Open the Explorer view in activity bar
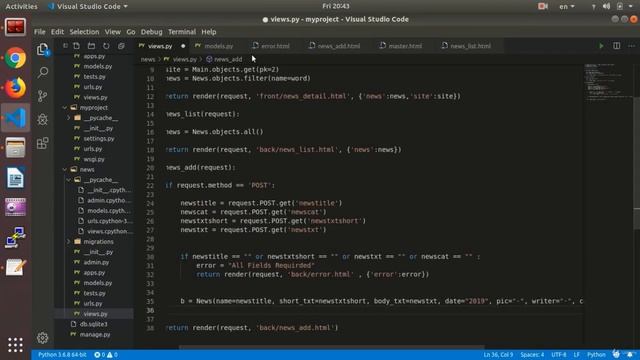This screenshot has height=360, width=640. pos(43,49)
